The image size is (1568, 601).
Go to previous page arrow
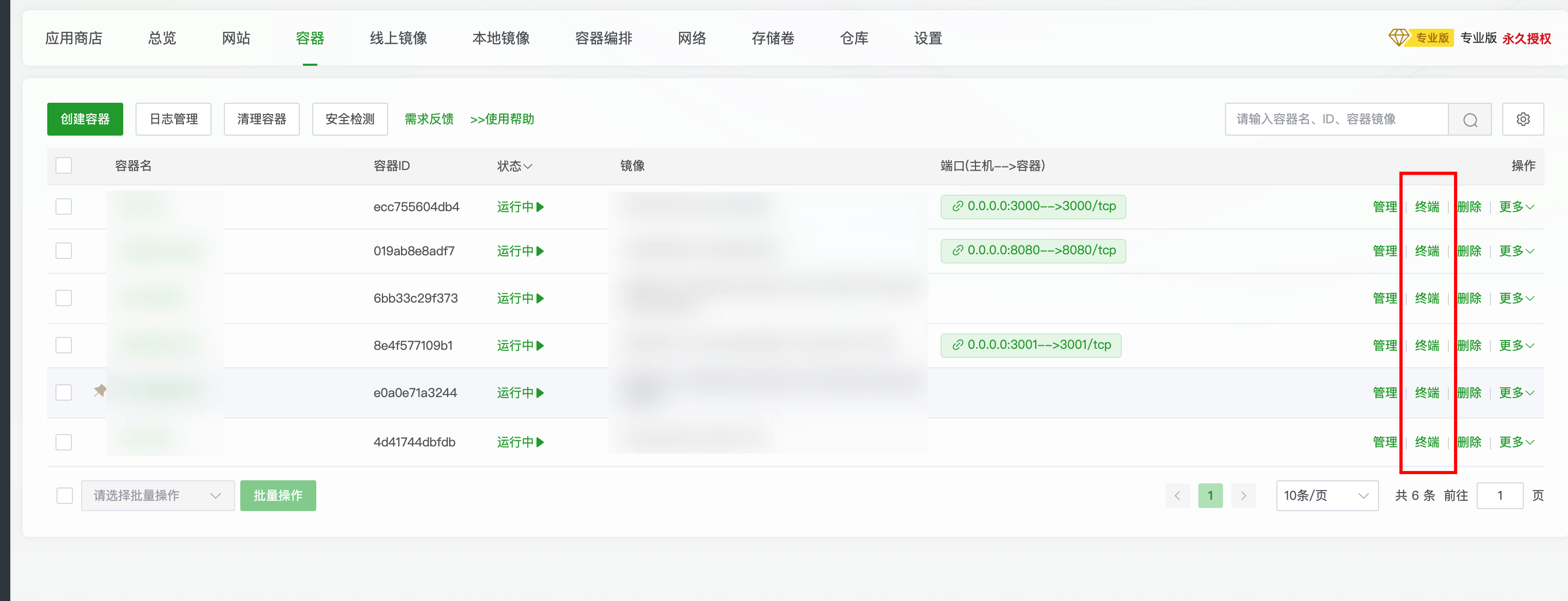pos(1177,496)
